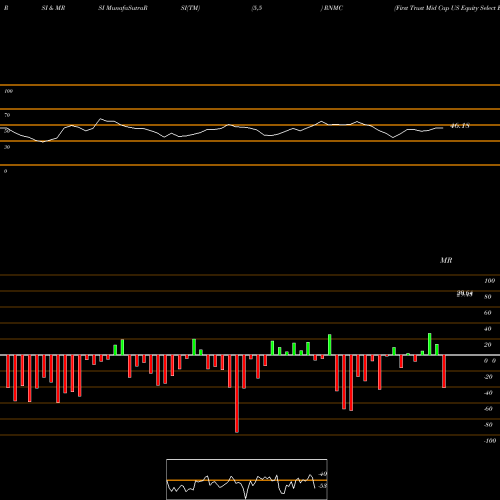The image size is (500, 500).
Task: Open the mini overview chart thumbnail
Action: pos(247,479)
